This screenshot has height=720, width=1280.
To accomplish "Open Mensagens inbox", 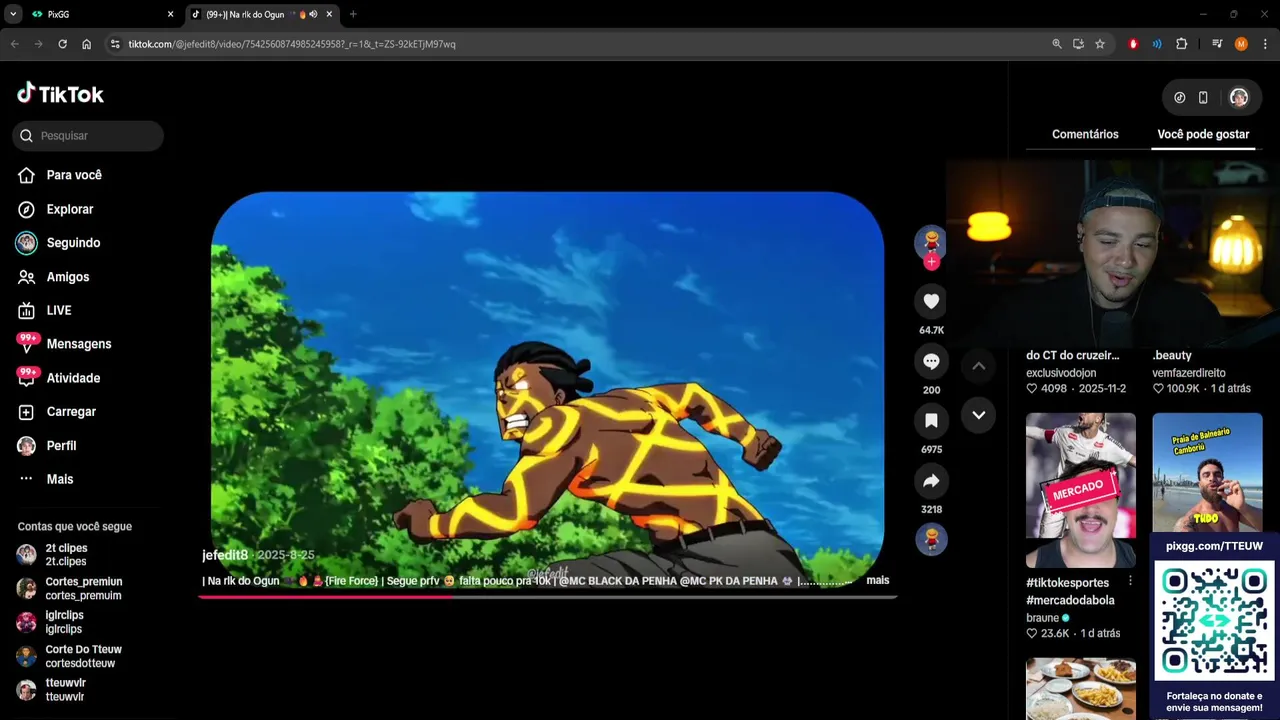I will click(78, 344).
